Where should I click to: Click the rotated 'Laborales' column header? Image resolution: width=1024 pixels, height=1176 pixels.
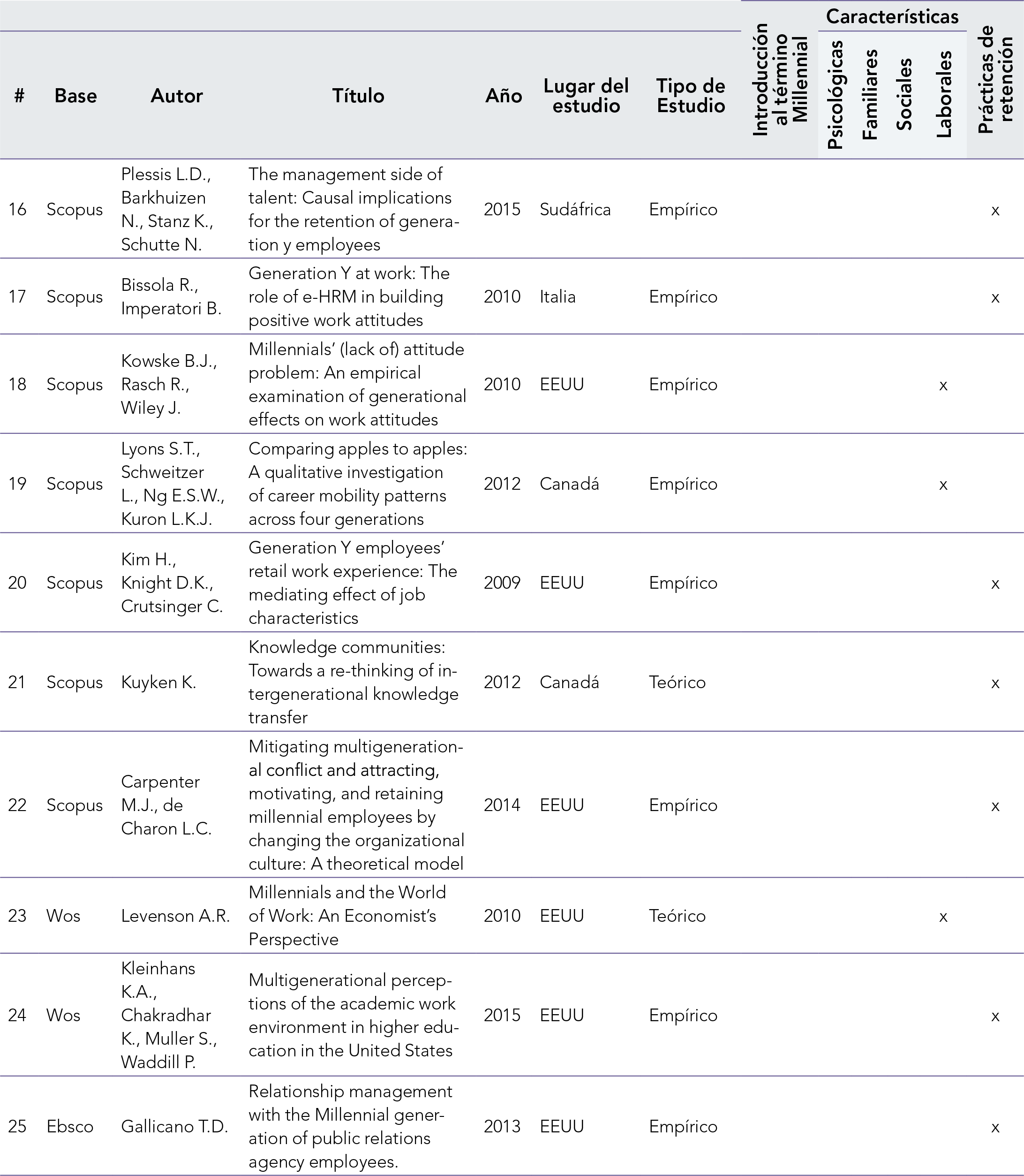point(944,94)
